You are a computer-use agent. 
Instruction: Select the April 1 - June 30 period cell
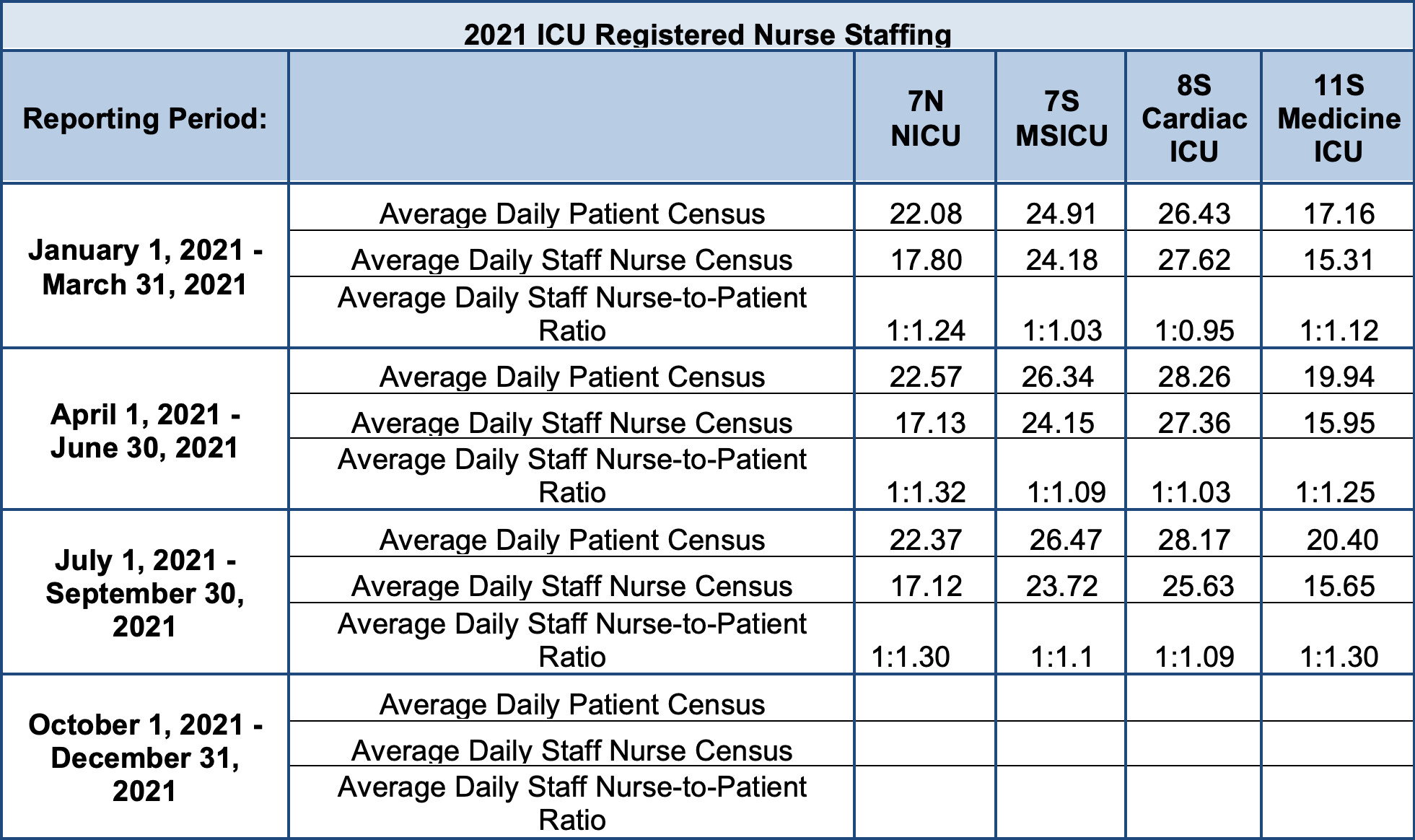click(x=145, y=431)
